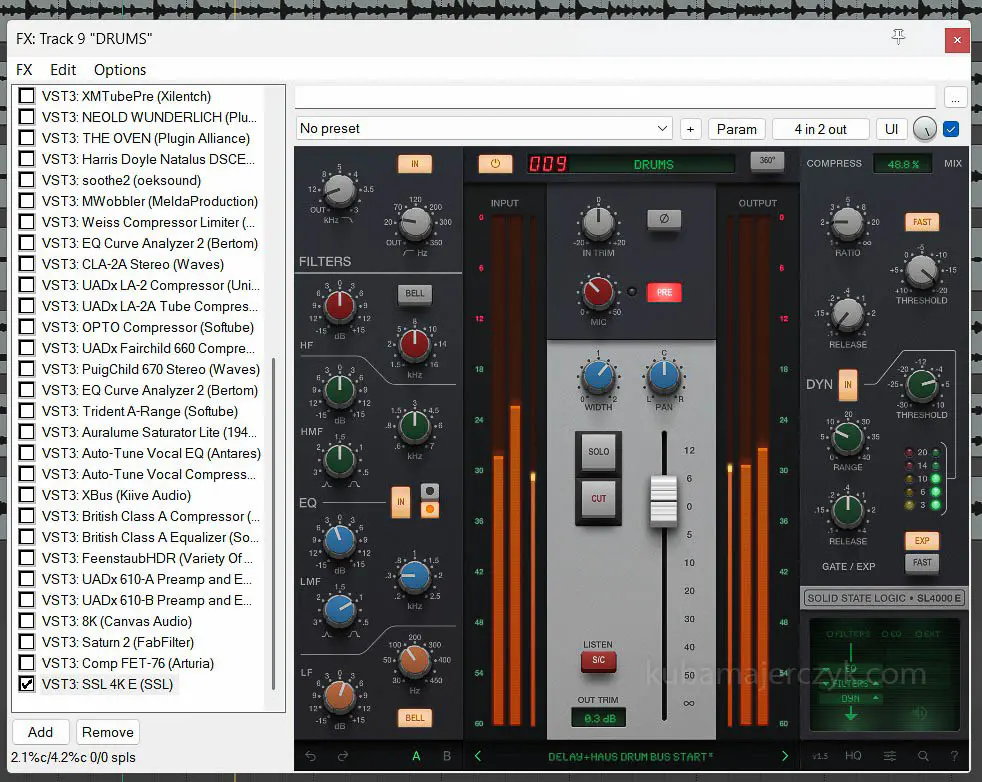Image resolution: width=982 pixels, height=782 pixels.
Task: Click the '+' preset save button
Action: (x=690, y=129)
